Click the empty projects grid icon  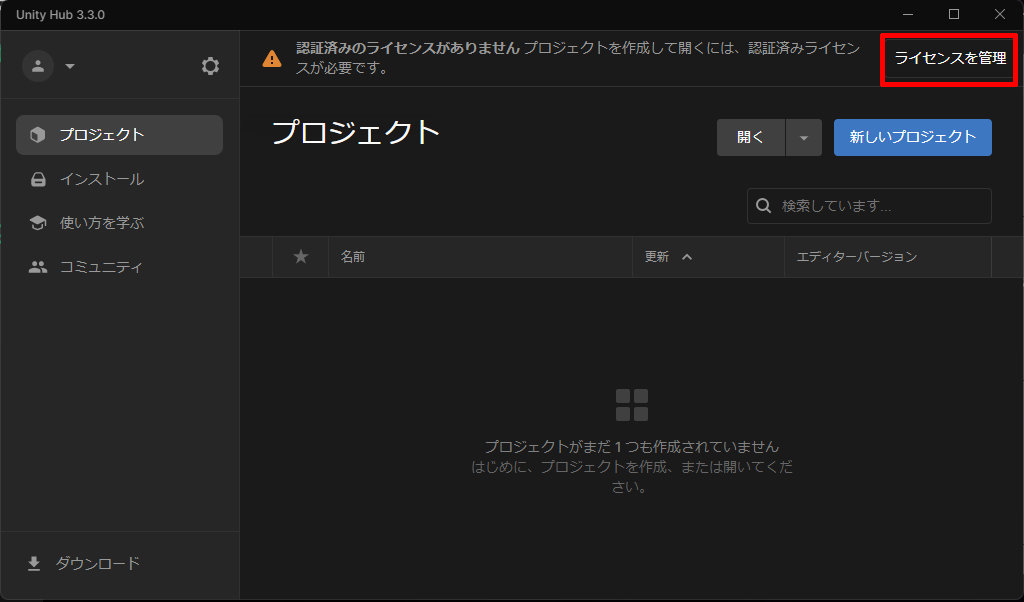(632, 405)
